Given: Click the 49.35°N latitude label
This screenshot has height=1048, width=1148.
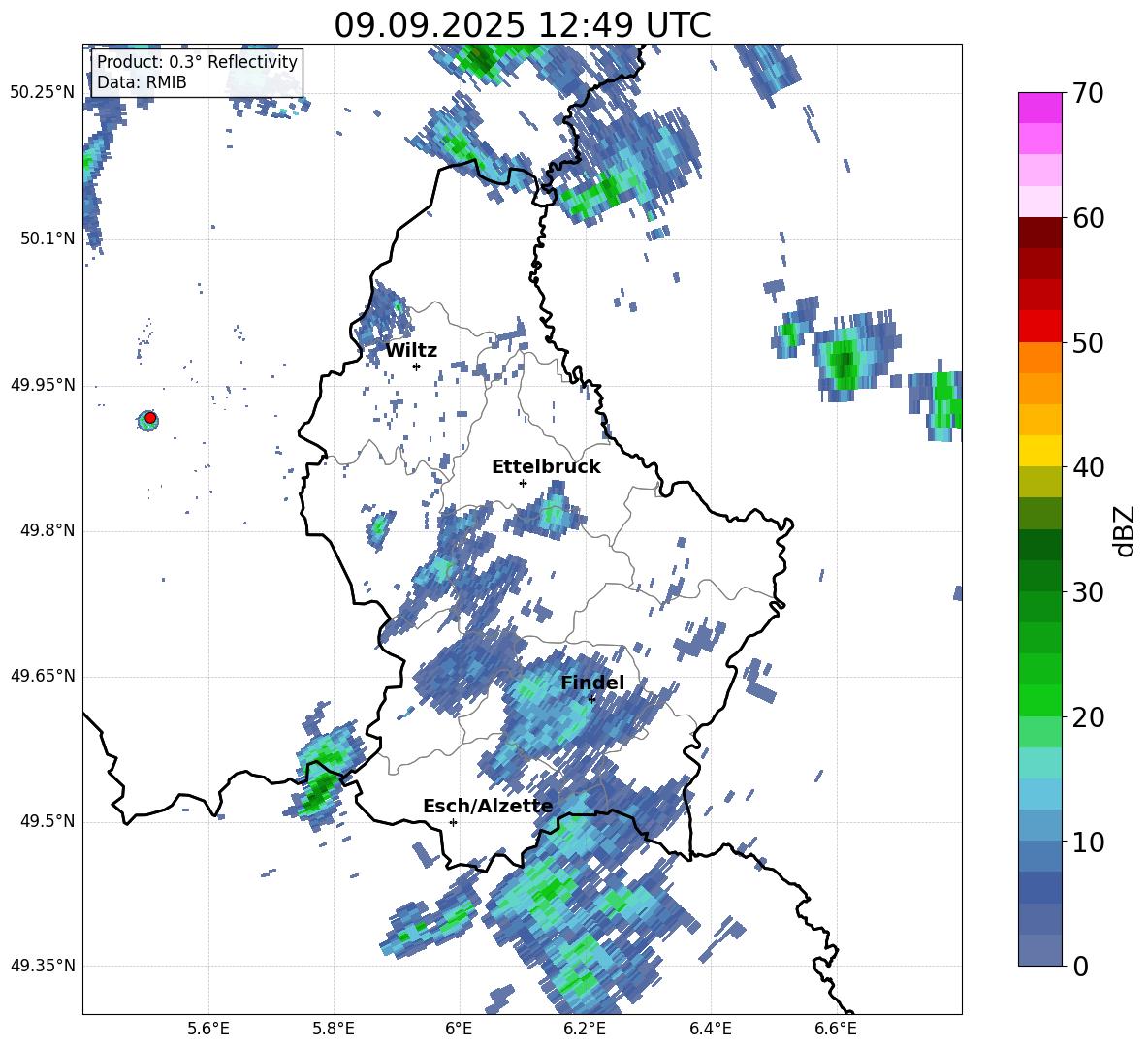Looking at the screenshot, I should click(43, 966).
